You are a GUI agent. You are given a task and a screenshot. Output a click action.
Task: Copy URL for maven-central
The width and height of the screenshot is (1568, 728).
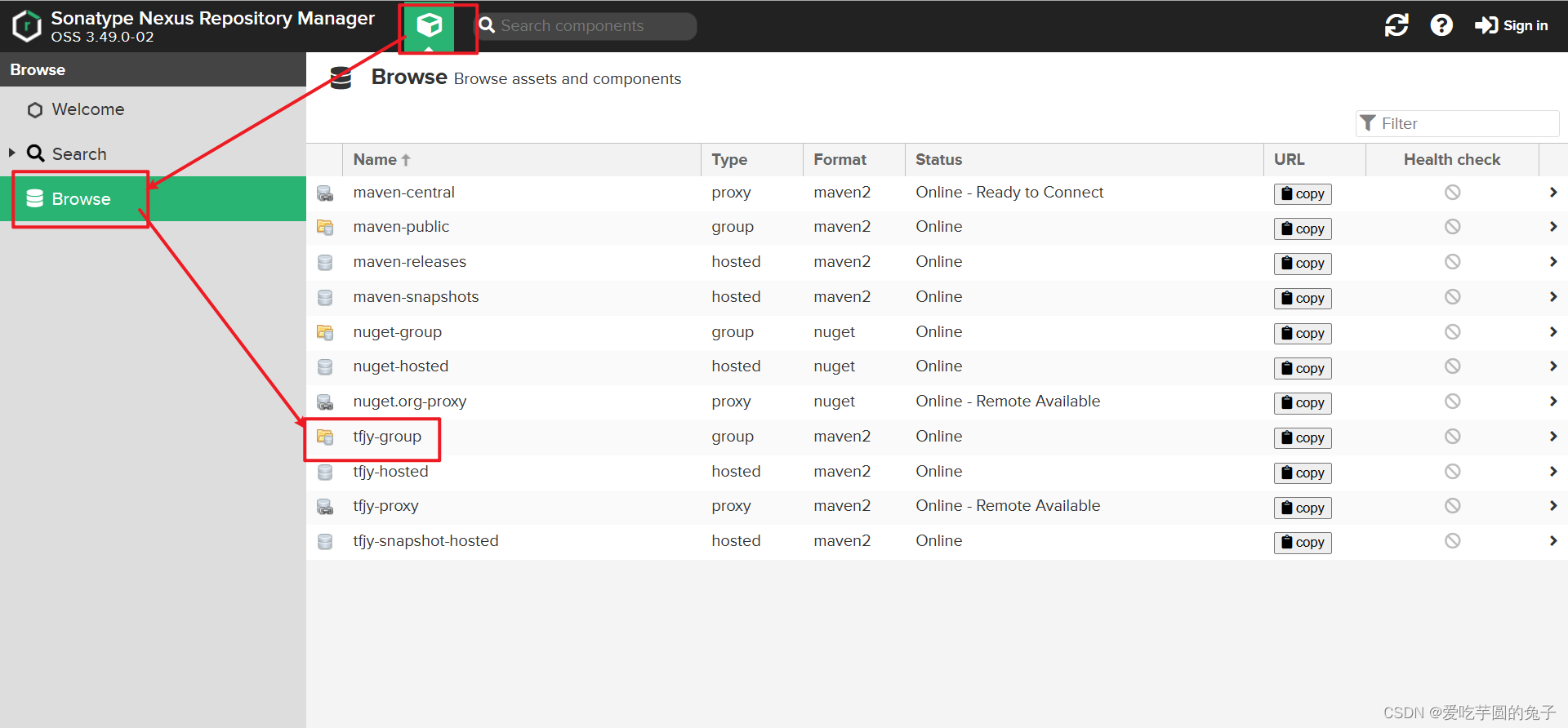(x=1303, y=193)
